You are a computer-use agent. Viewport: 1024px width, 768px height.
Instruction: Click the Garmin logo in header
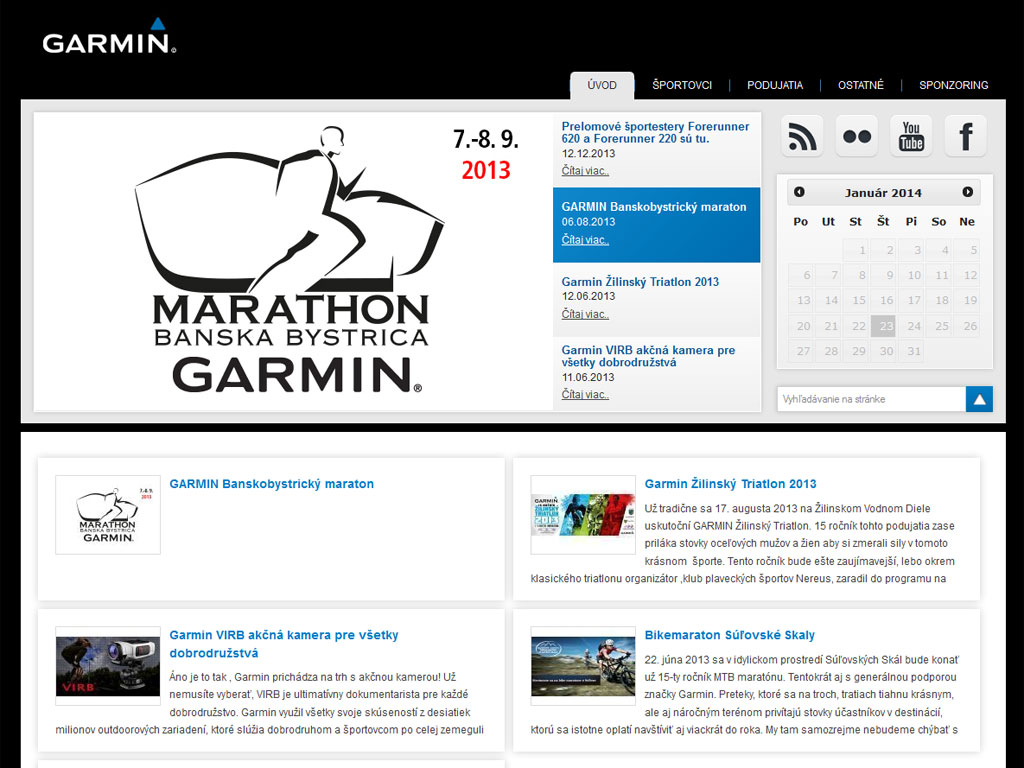coord(109,37)
